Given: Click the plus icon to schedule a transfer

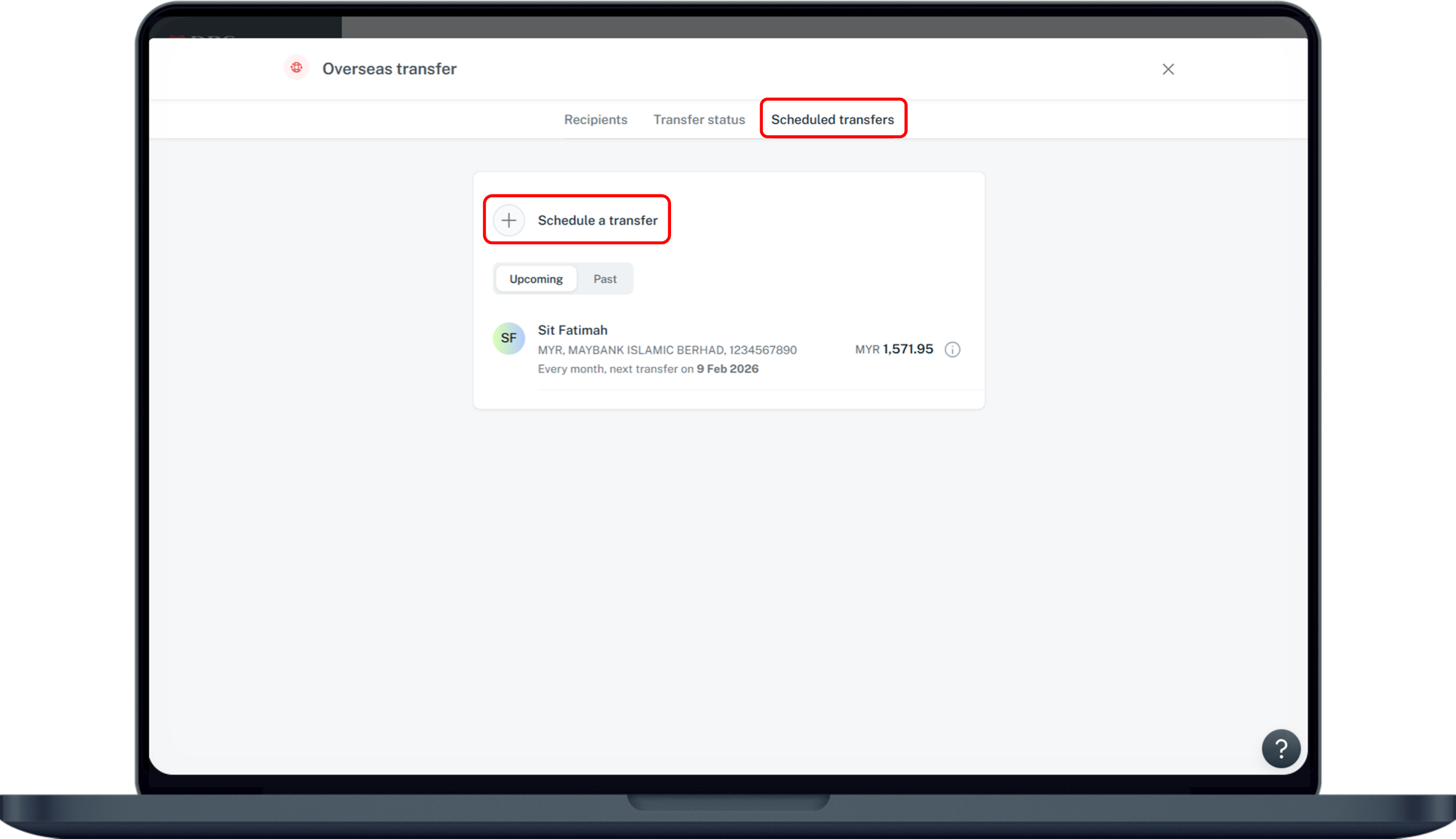Looking at the screenshot, I should [509, 220].
